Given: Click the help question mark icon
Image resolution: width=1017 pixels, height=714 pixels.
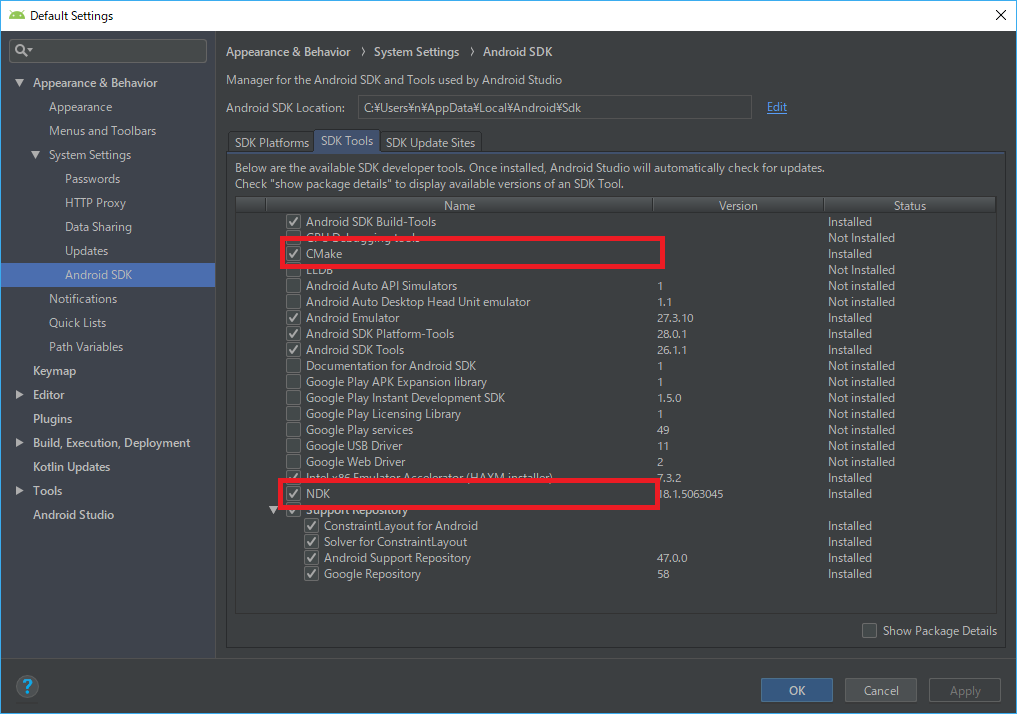Looking at the screenshot, I should pyautogui.click(x=27, y=687).
